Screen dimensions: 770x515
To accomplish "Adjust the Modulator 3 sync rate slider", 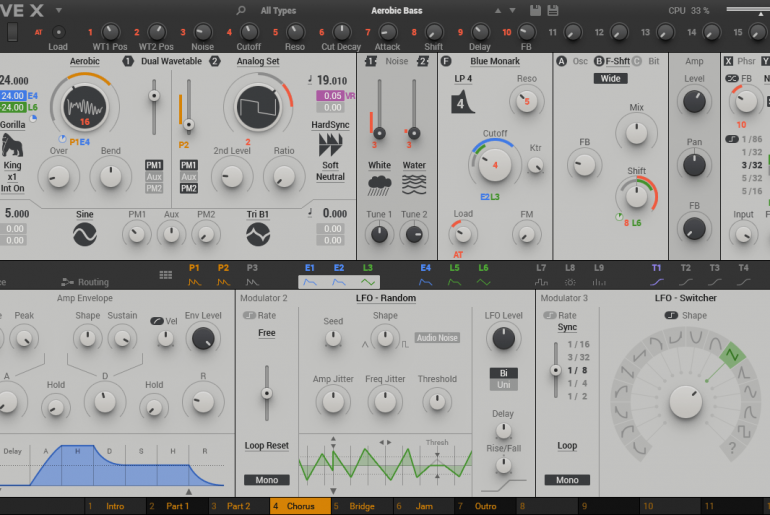I will click(x=555, y=370).
